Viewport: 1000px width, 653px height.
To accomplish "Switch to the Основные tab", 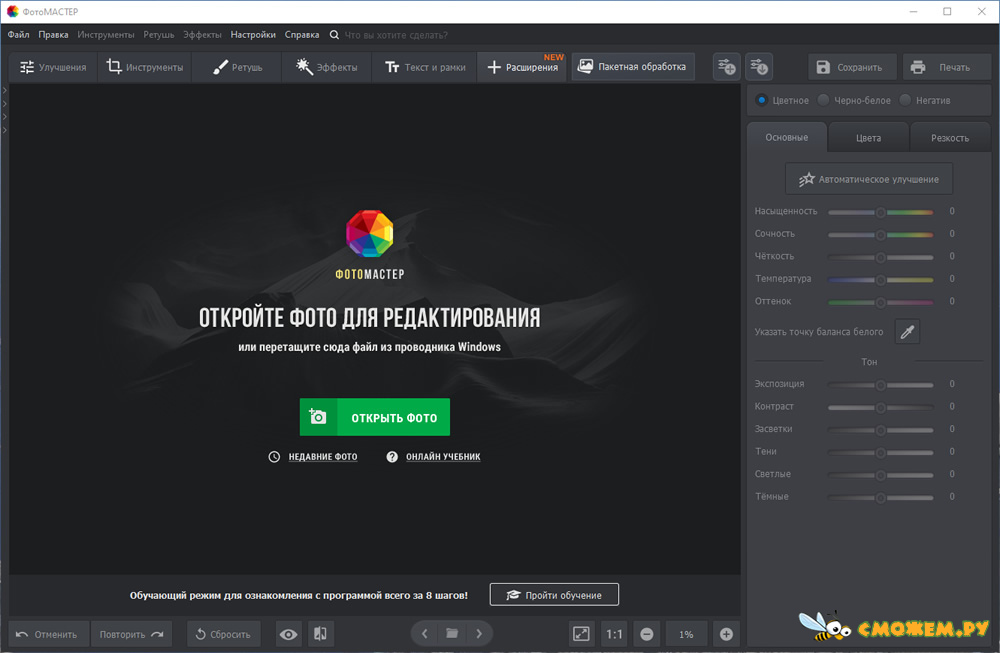I will click(x=787, y=137).
